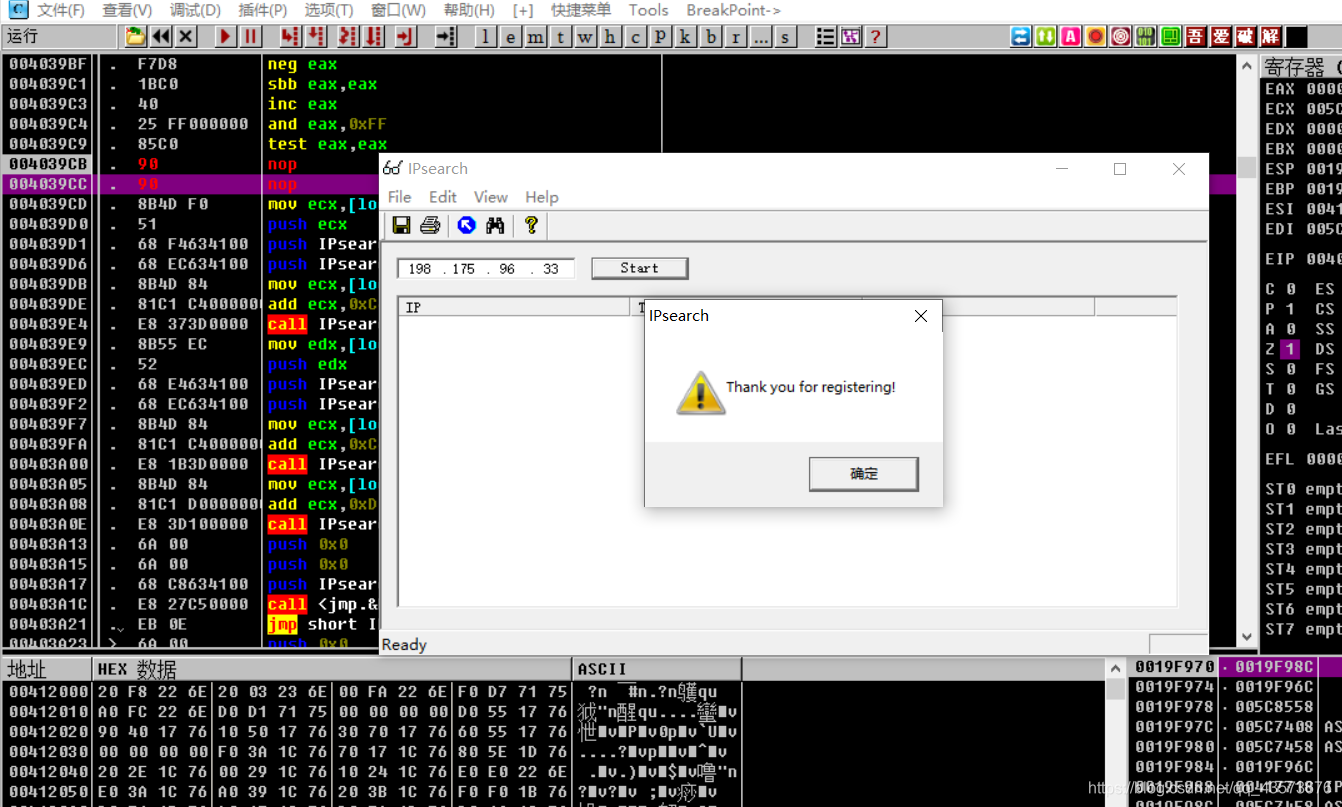Open references 'r' toolbar button
The width and height of the screenshot is (1342, 807).
pos(736,37)
